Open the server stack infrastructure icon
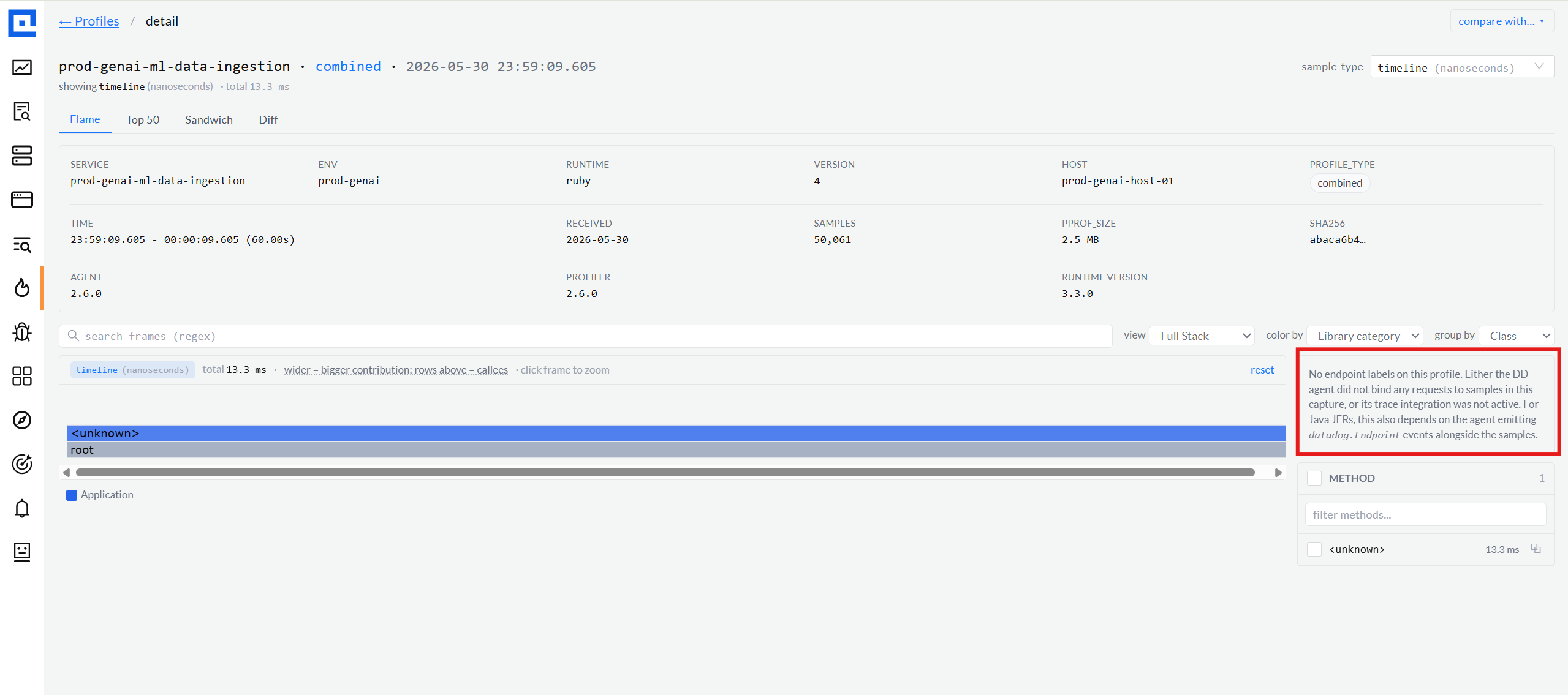This screenshot has width=1568, height=695. [x=22, y=156]
